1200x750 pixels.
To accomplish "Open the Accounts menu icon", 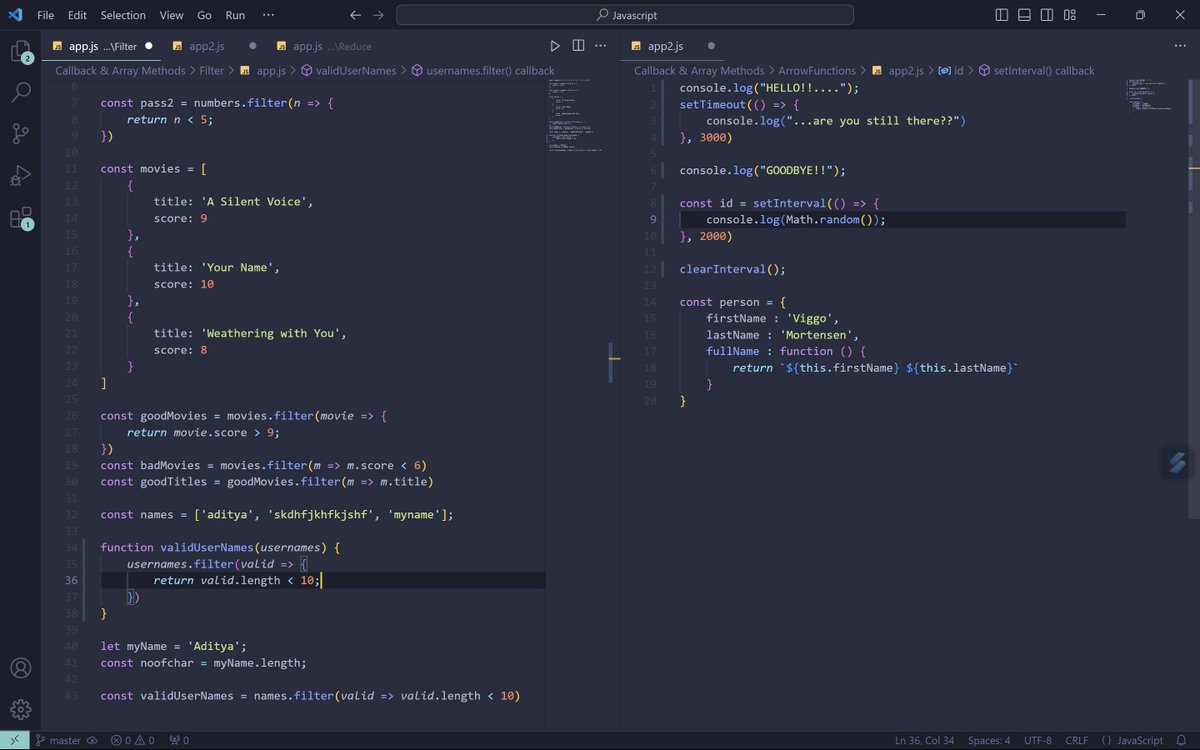I will pos(20,667).
